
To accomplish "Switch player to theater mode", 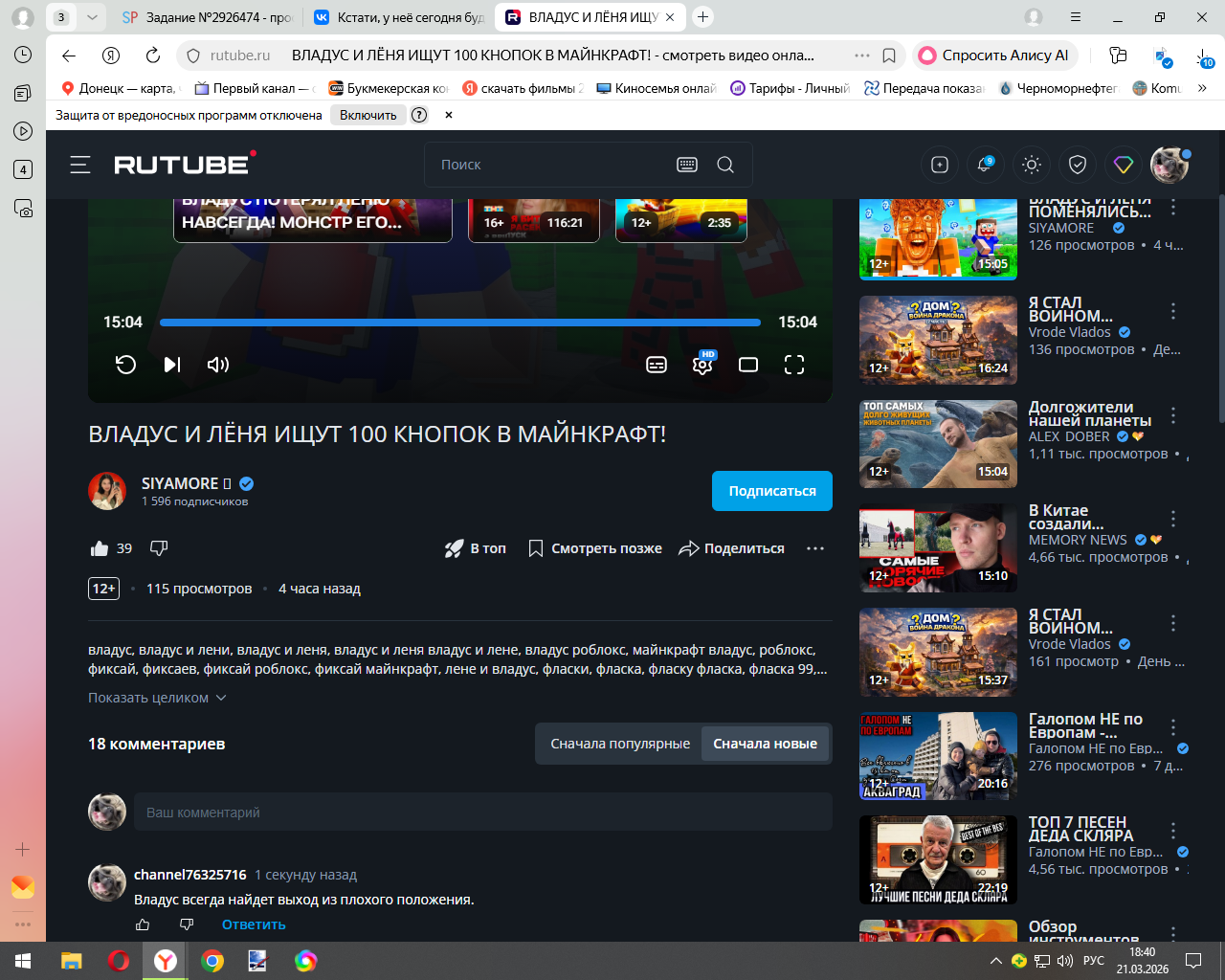I will click(x=748, y=365).
